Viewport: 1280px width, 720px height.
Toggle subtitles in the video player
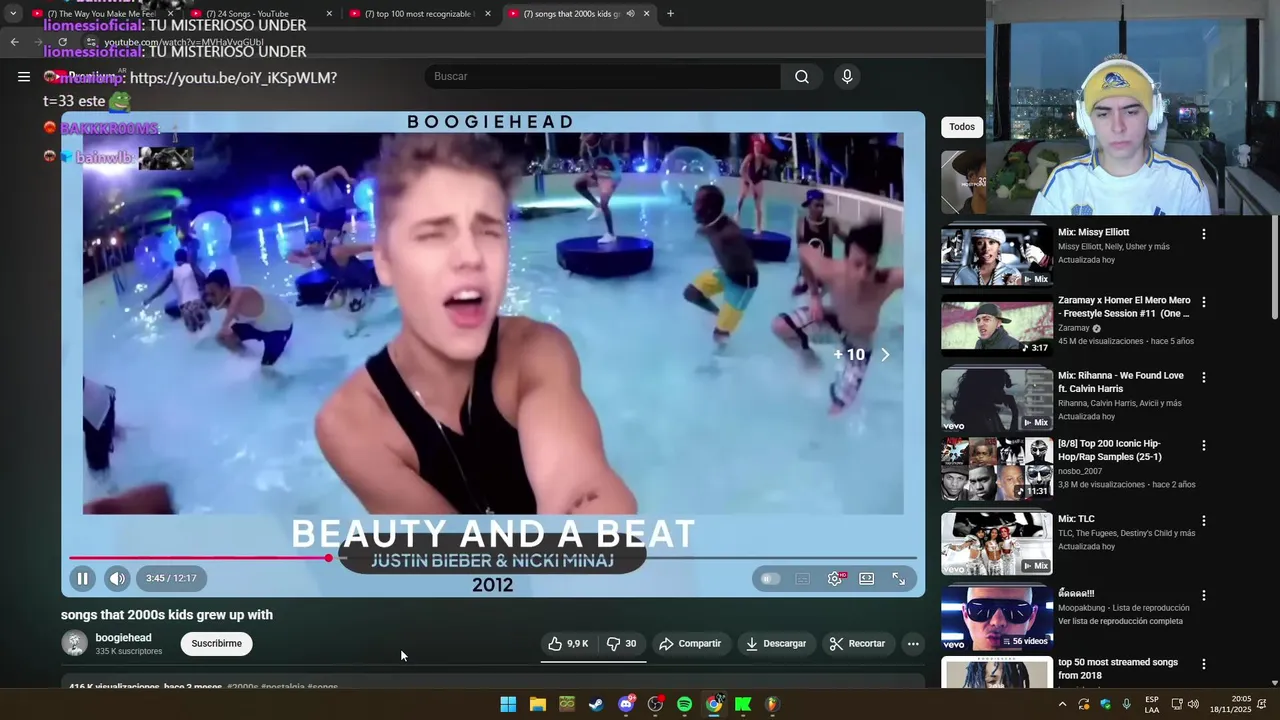(802, 578)
